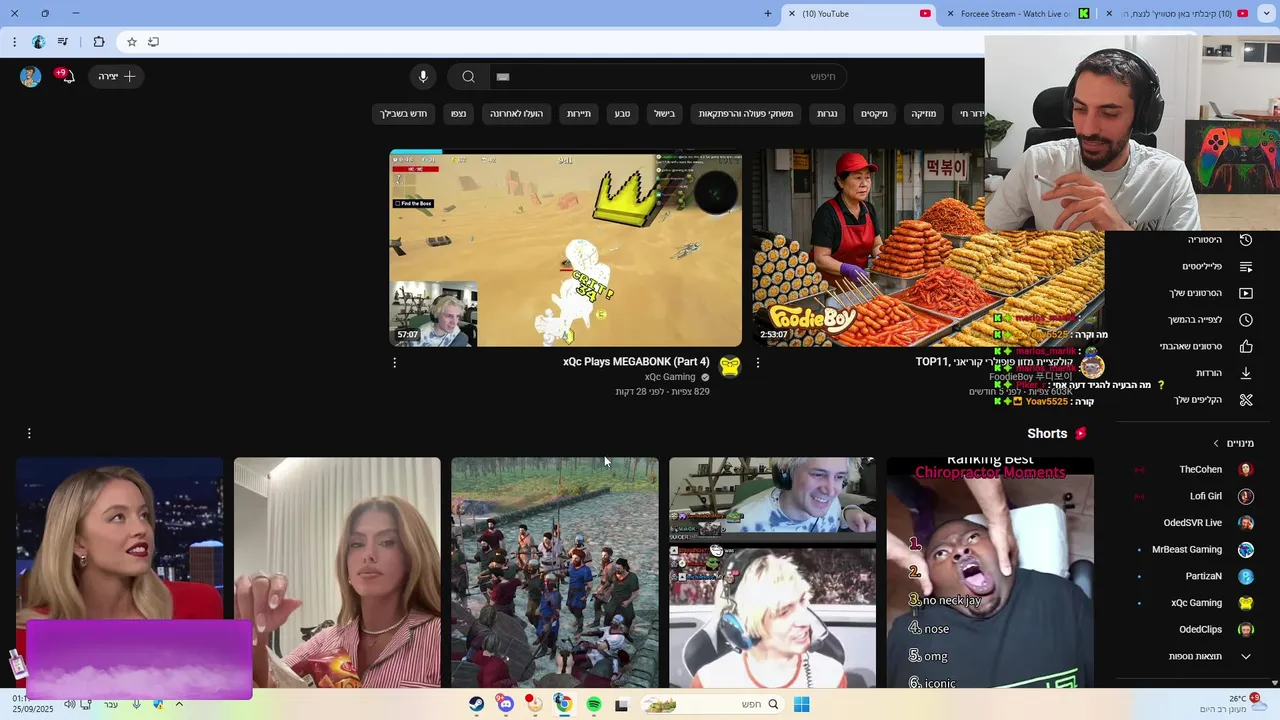Click the YouTube search input field
Image resolution: width=1280 pixels, height=720 pixels.
[x=667, y=77]
